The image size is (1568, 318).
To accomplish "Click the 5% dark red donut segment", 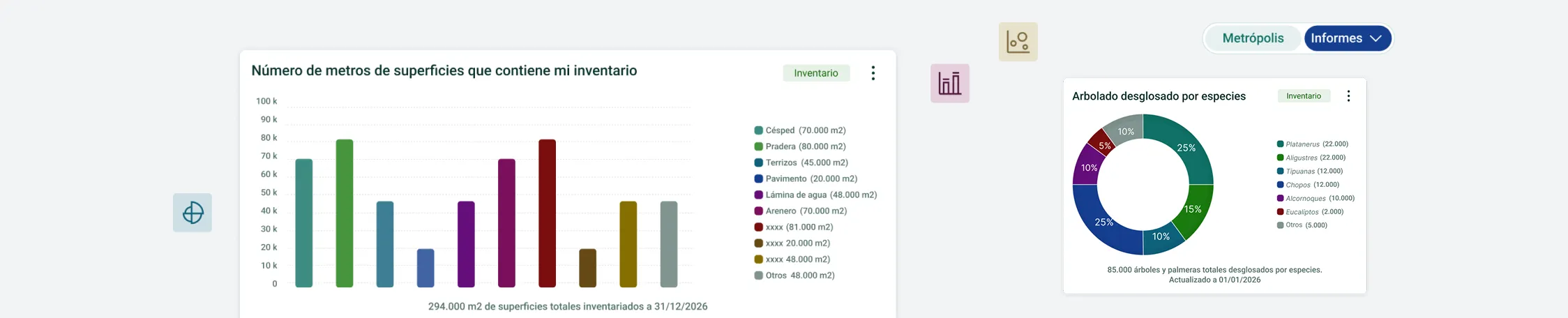I will (1104, 146).
